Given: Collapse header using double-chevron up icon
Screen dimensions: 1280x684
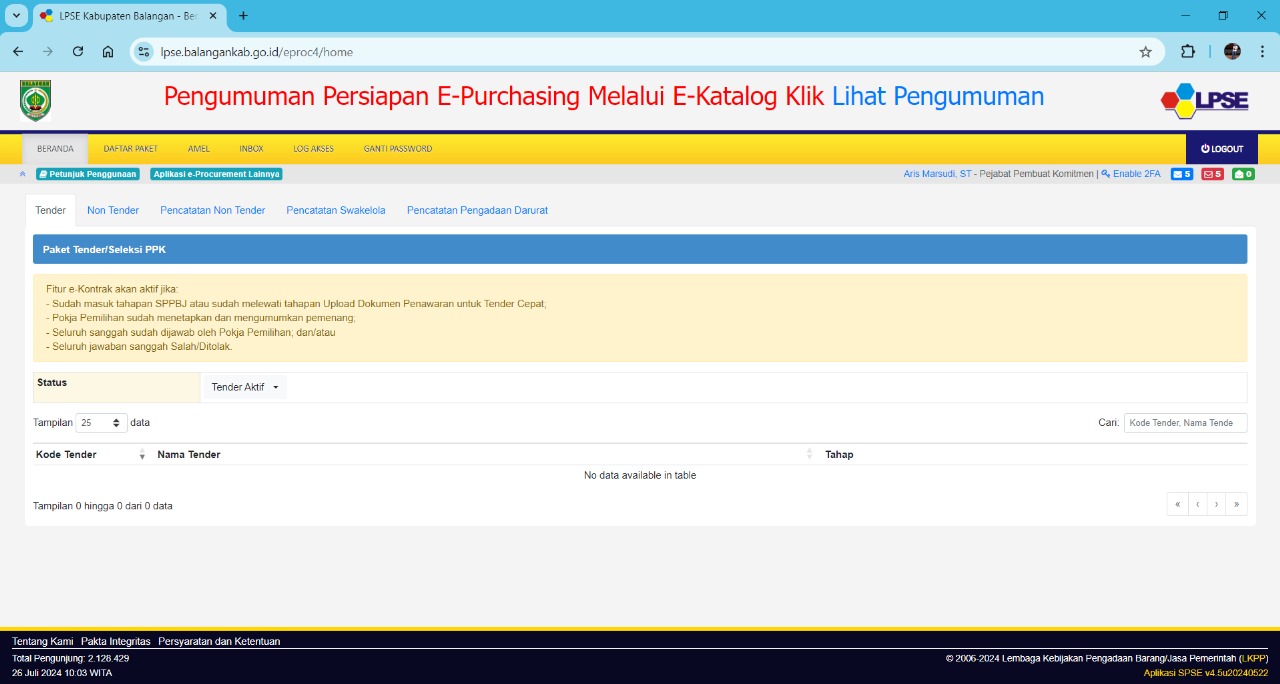Looking at the screenshot, I should (x=22, y=174).
